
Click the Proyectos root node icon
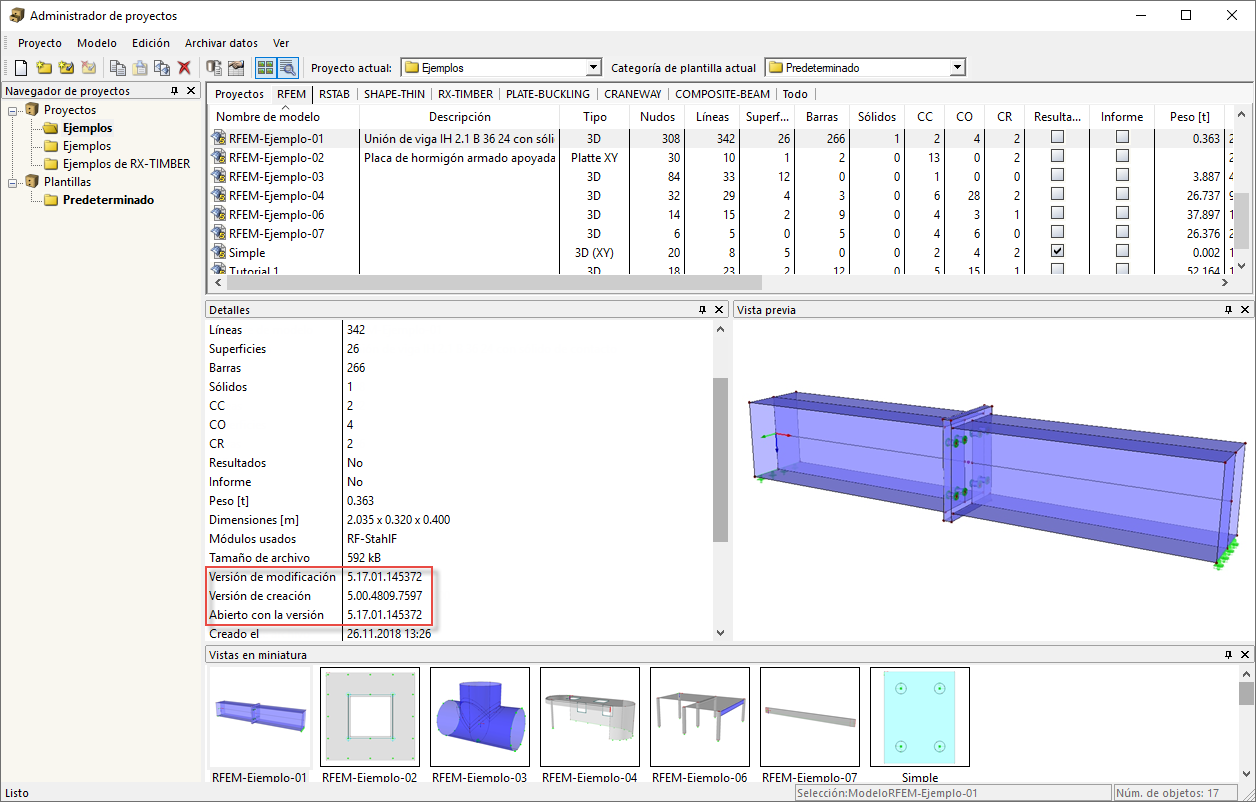(x=32, y=110)
